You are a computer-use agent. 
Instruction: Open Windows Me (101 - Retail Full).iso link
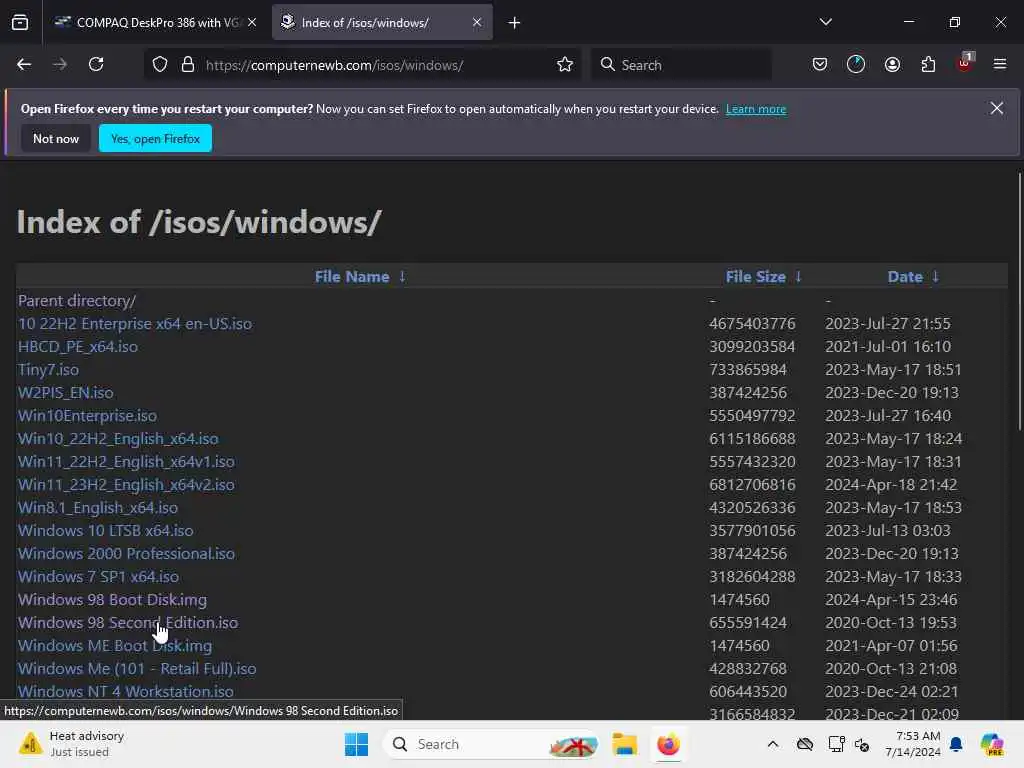point(136,669)
